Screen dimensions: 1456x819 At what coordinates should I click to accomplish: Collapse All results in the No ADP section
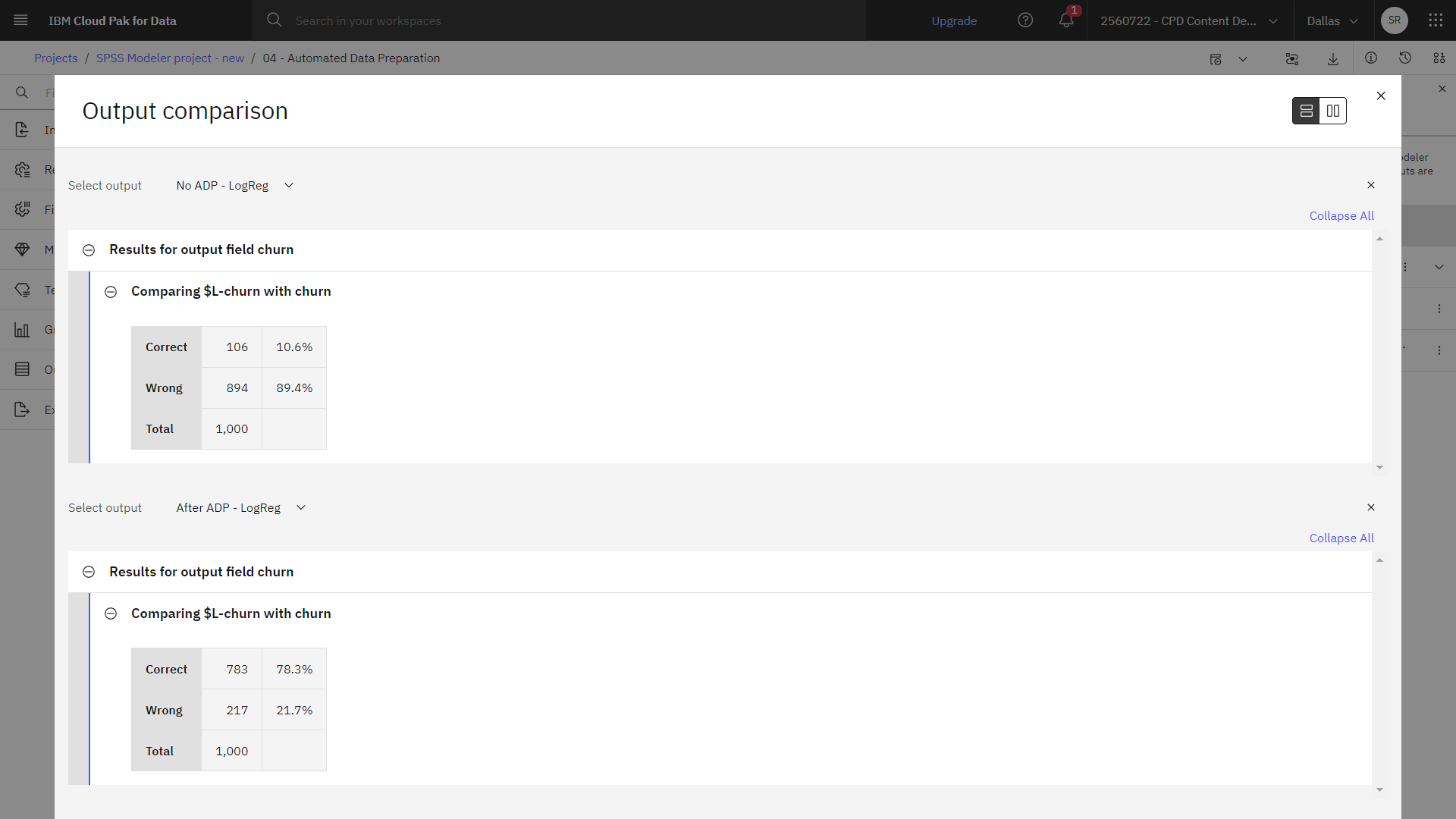click(x=1341, y=215)
